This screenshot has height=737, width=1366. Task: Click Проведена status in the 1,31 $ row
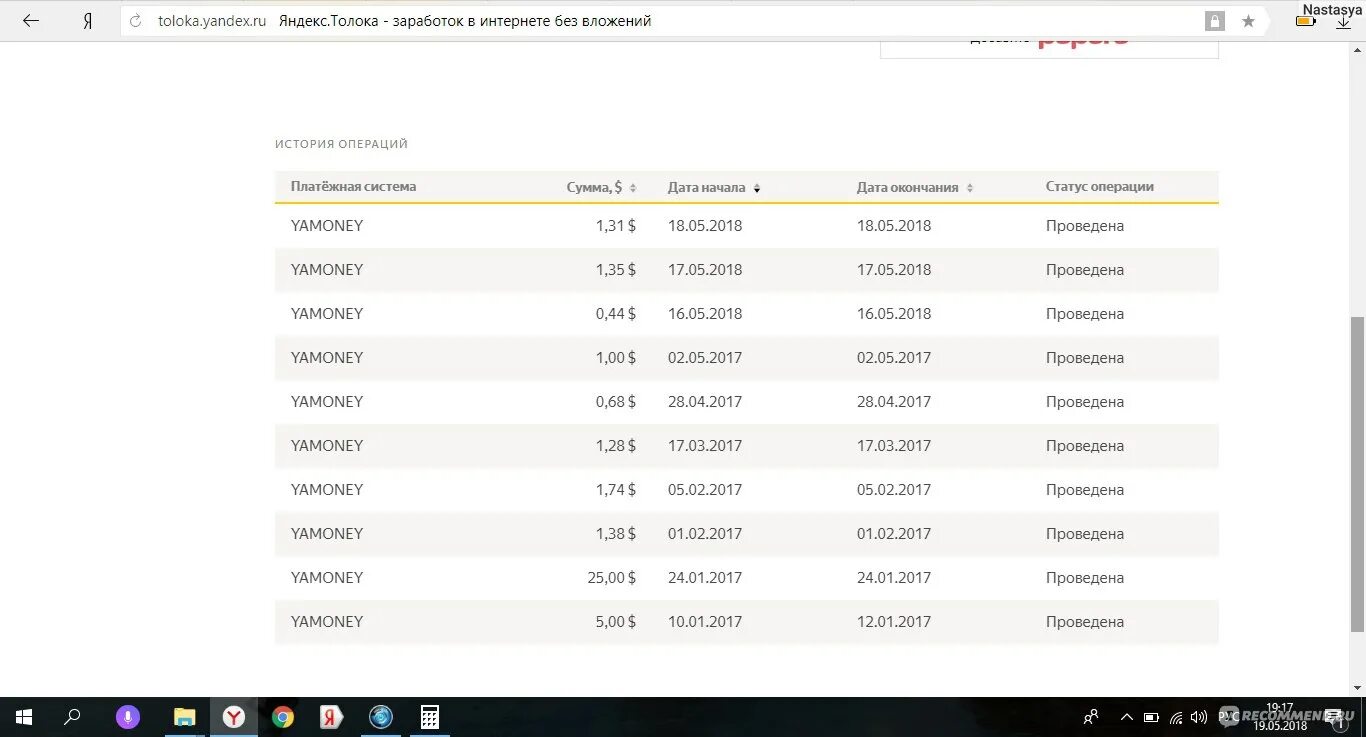[1085, 226]
